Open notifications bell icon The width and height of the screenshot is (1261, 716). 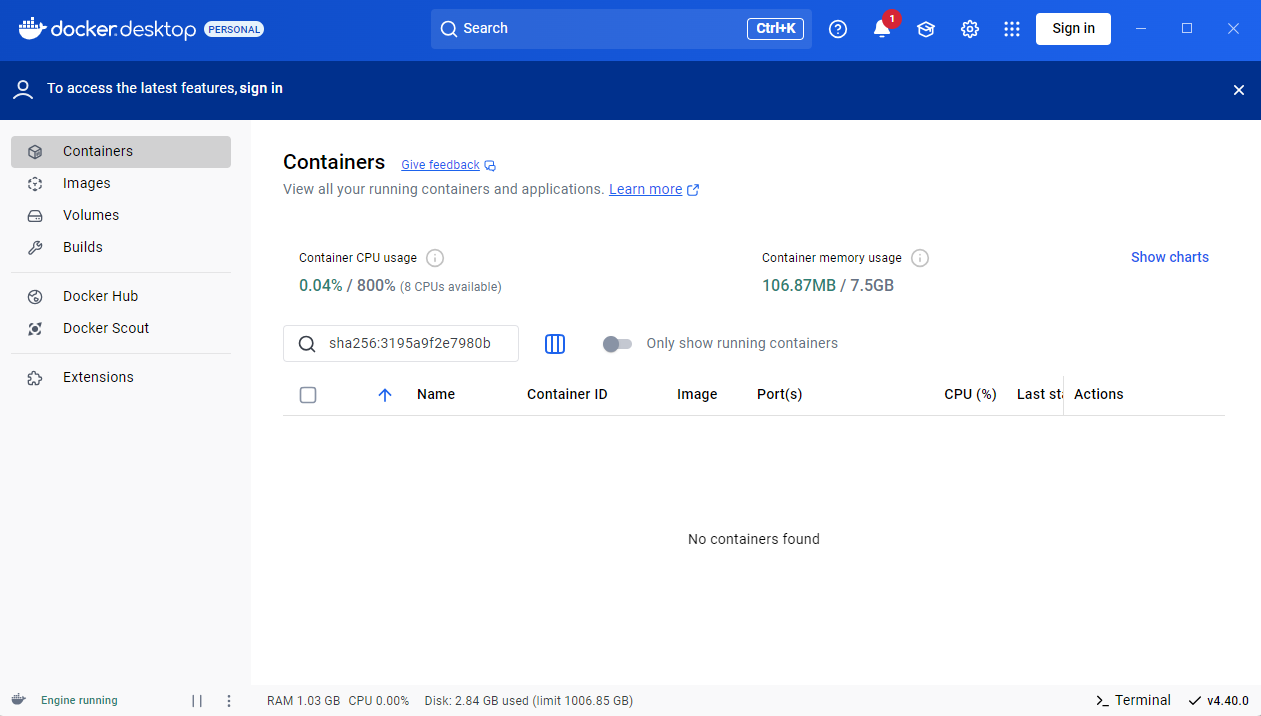point(882,29)
